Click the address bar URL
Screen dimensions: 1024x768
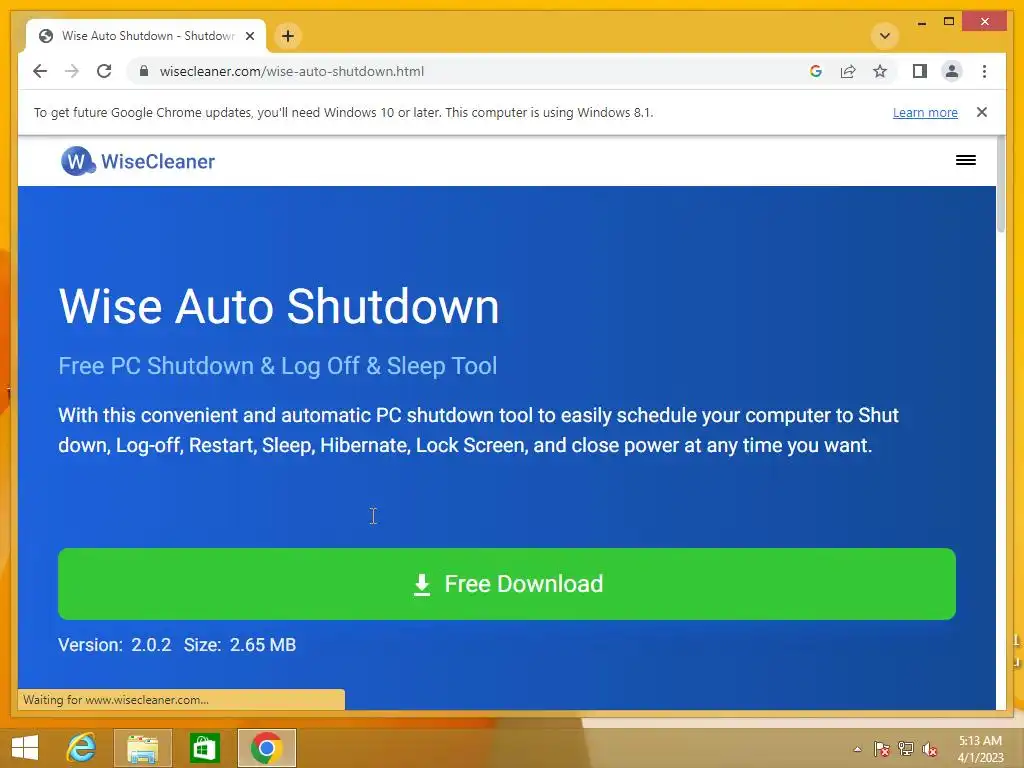point(292,71)
